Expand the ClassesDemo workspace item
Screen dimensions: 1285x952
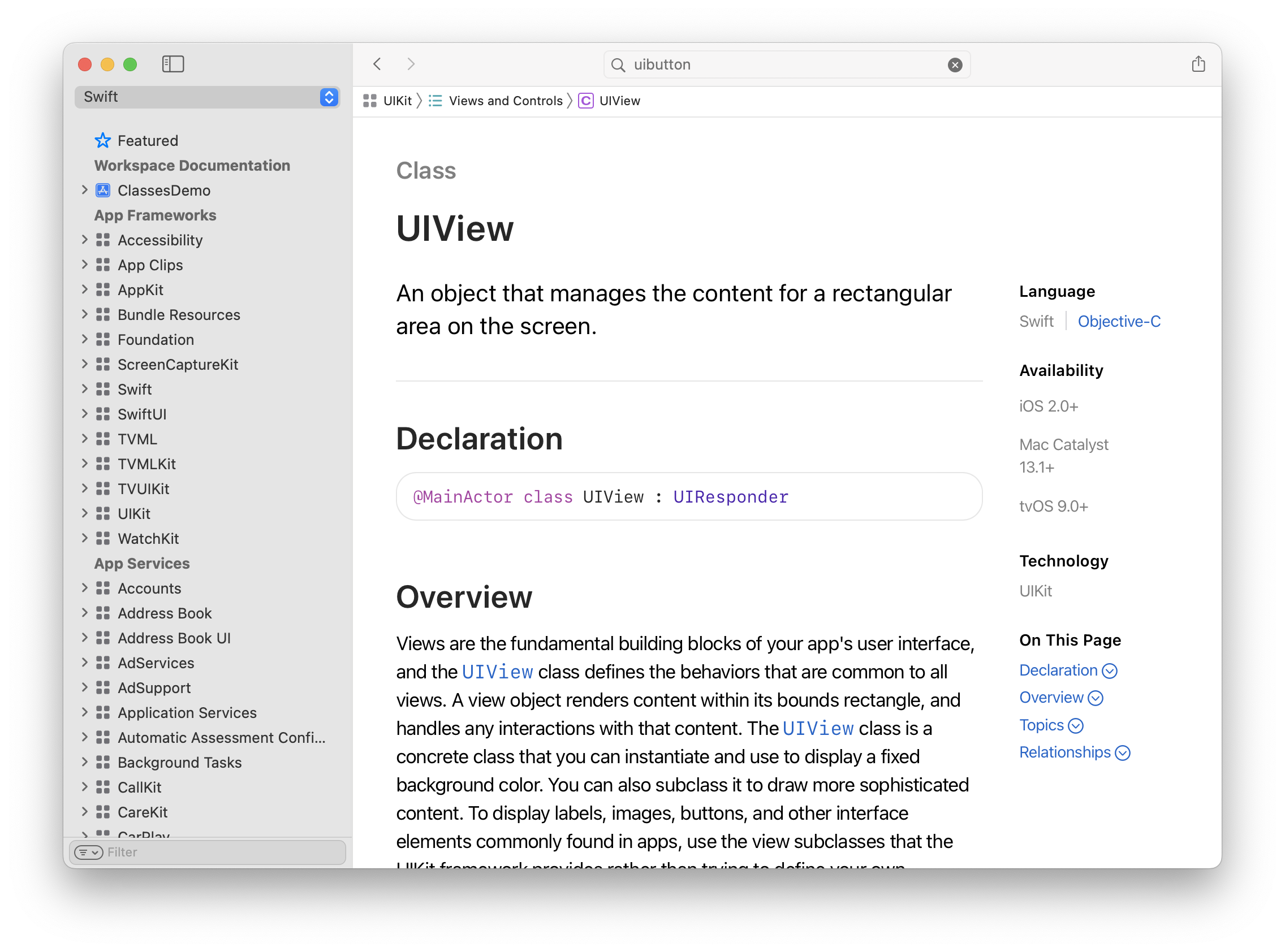pos(85,190)
